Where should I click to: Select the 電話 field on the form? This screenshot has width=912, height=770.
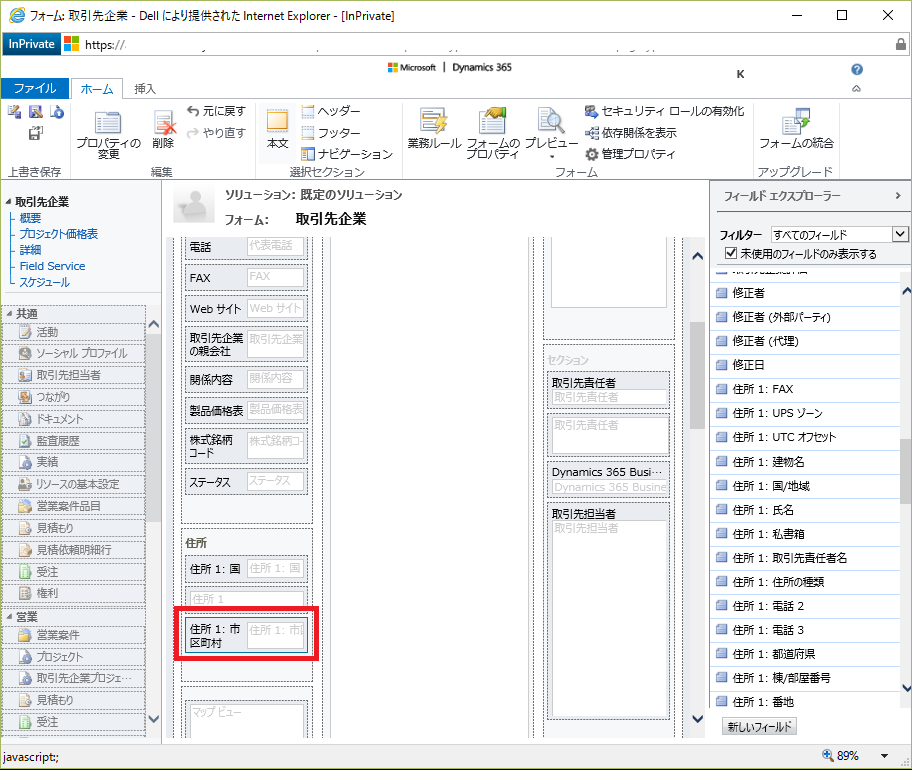point(246,247)
